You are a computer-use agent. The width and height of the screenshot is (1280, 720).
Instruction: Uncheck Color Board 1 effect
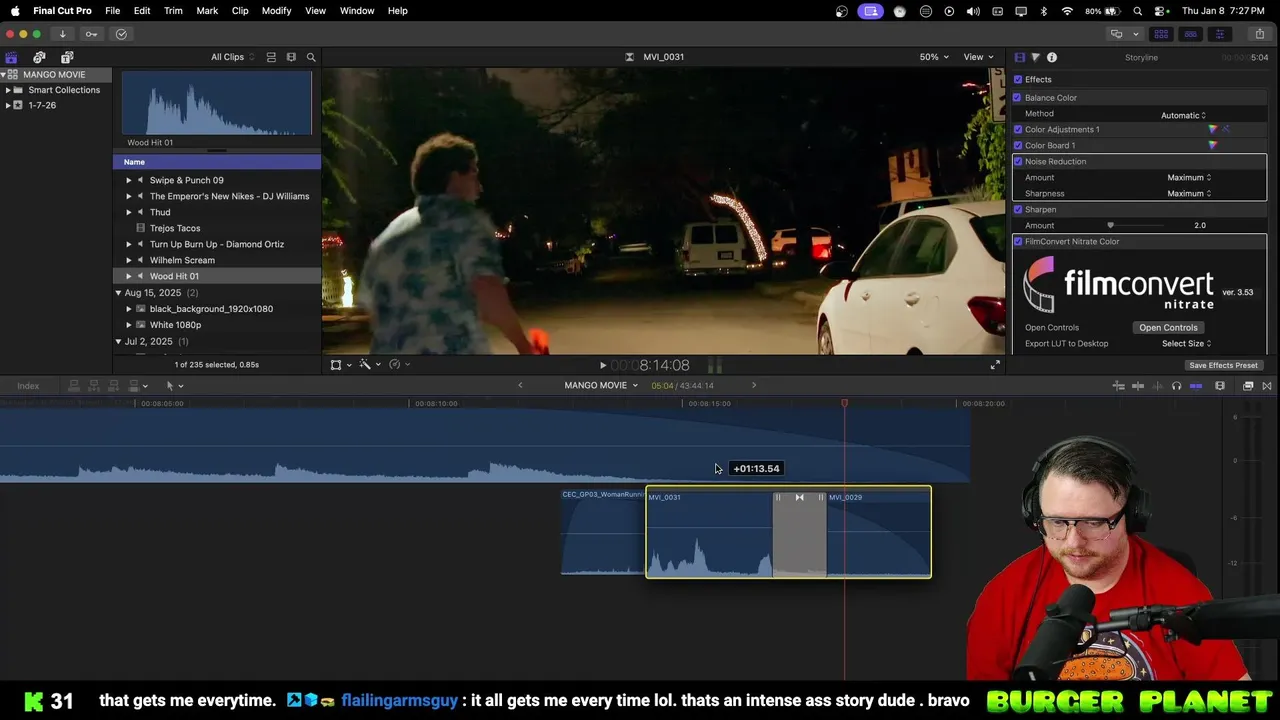pyautogui.click(x=1018, y=146)
